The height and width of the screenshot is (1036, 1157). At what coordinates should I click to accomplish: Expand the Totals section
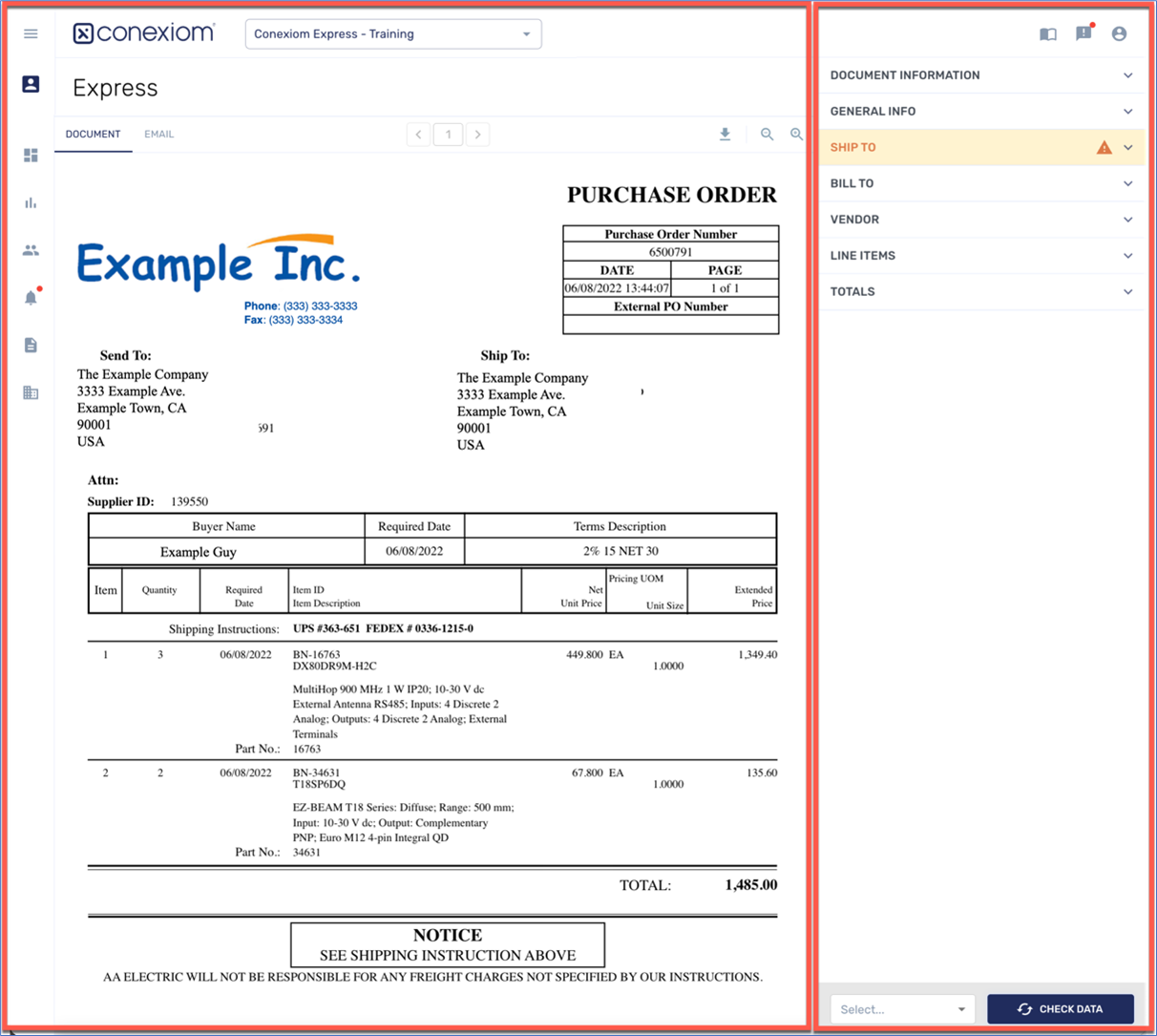point(981,292)
